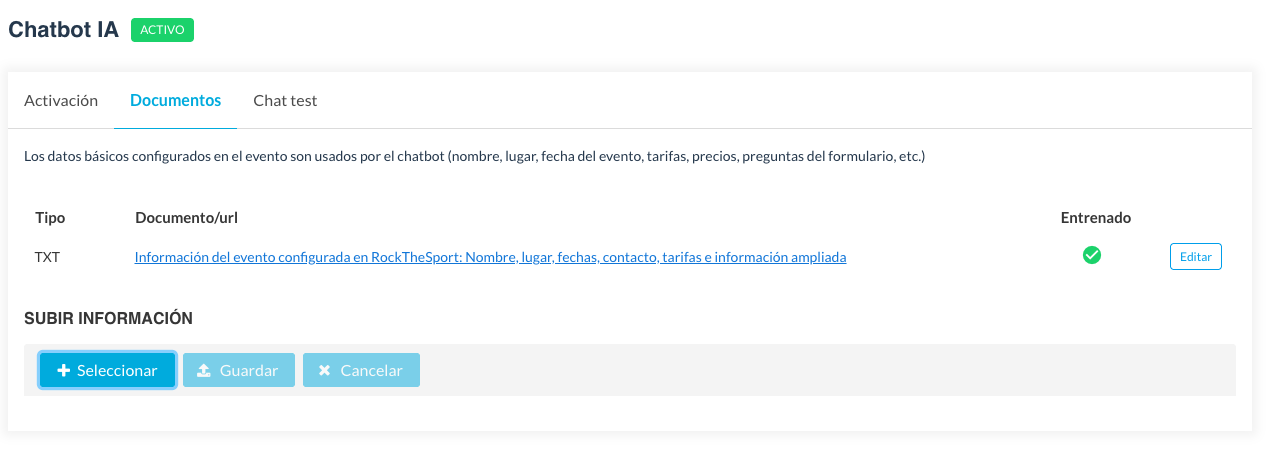Image resolution: width=1269 pixels, height=461 pixels.
Task: Click the Documento/url column header
Action: (x=186, y=217)
